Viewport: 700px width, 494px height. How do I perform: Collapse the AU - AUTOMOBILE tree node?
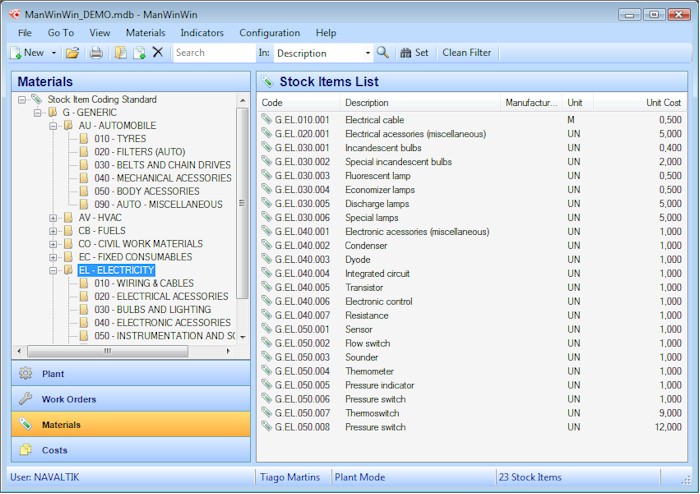point(53,126)
